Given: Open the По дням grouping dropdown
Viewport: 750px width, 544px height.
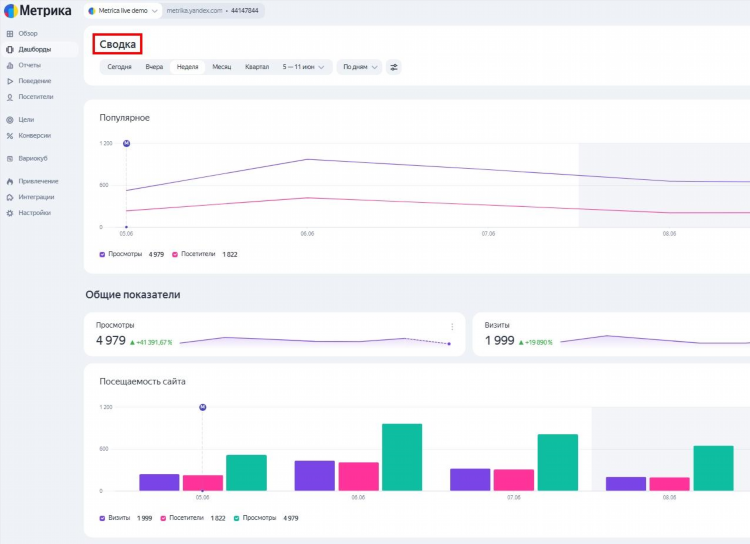Looking at the screenshot, I should click(x=360, y=67).
